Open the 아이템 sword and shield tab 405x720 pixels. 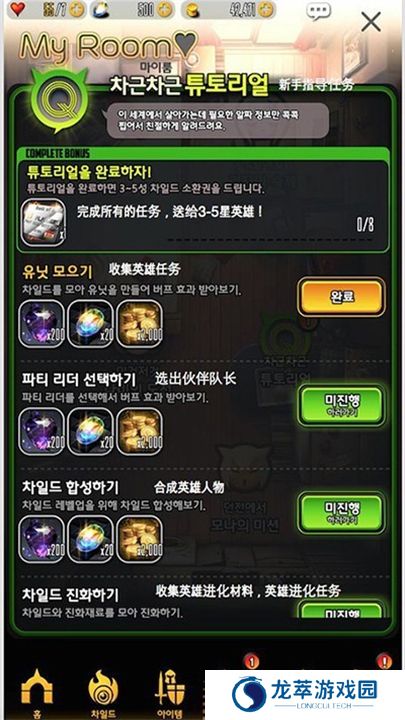point(170,692)
